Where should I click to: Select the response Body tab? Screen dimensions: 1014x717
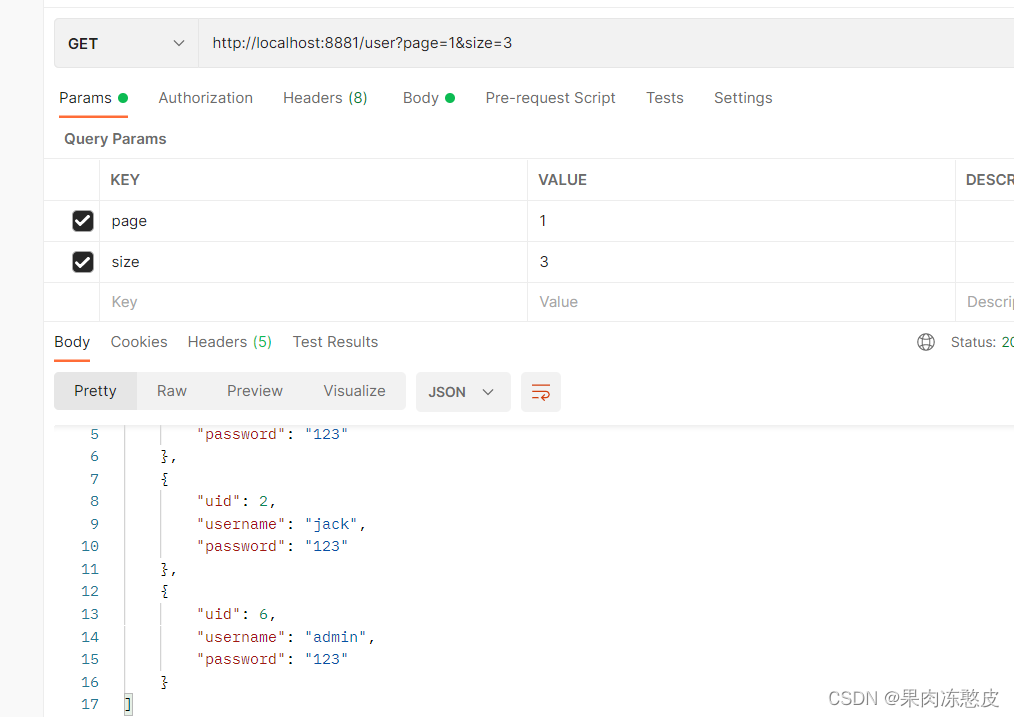[72, 342]
